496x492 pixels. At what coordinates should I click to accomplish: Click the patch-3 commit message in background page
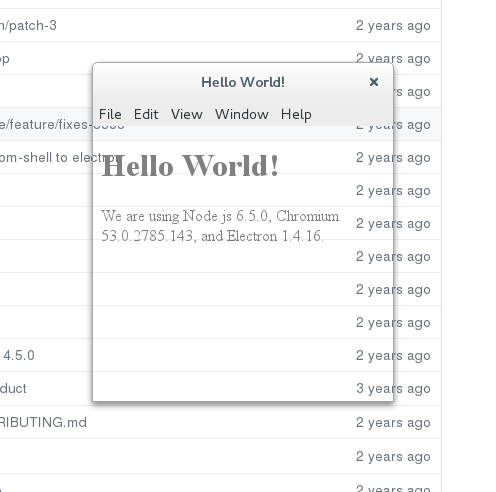(x=28, y=26)
